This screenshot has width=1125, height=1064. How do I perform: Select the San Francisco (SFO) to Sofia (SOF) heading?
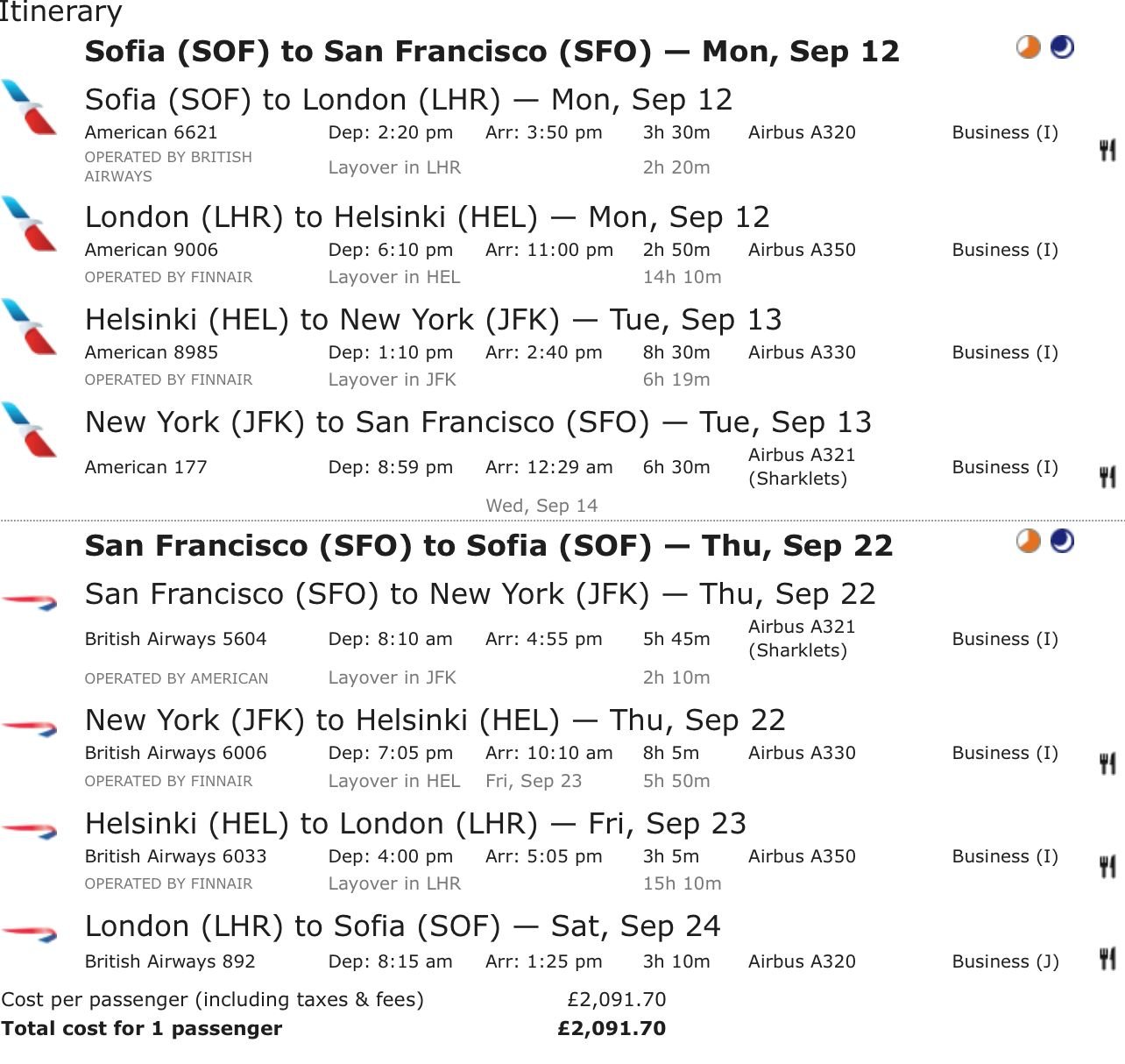point(489,545)
